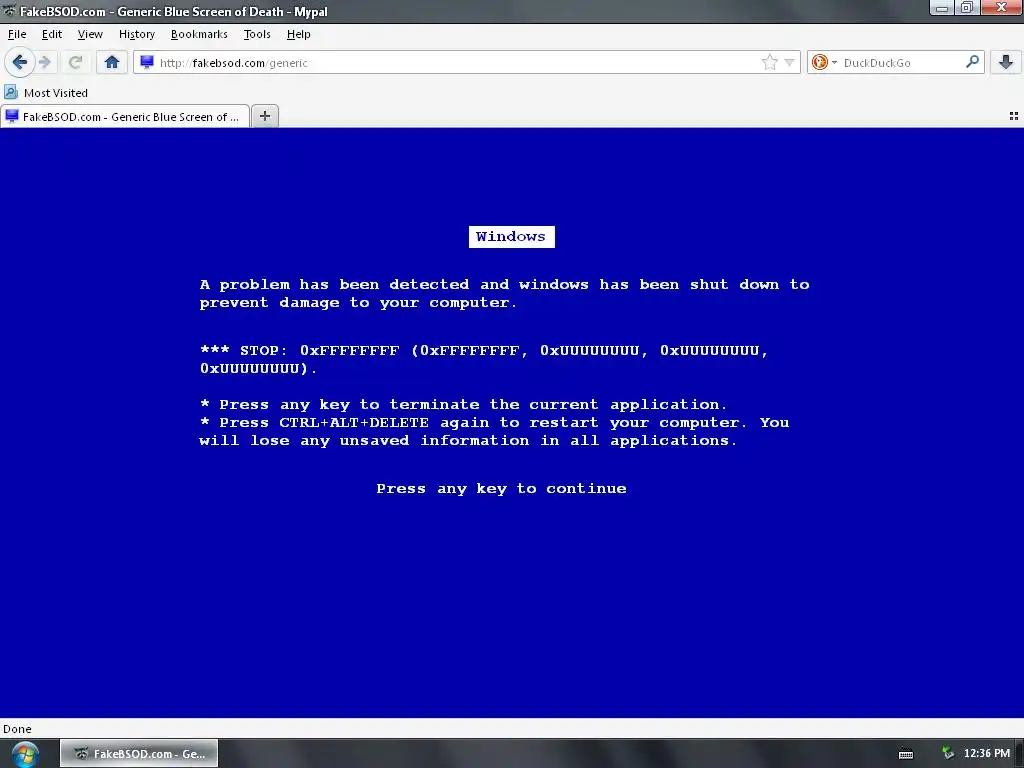The width and height of the screenshot is (1024, 768).
Task: Open the File menu
Action: pos(17,34)
